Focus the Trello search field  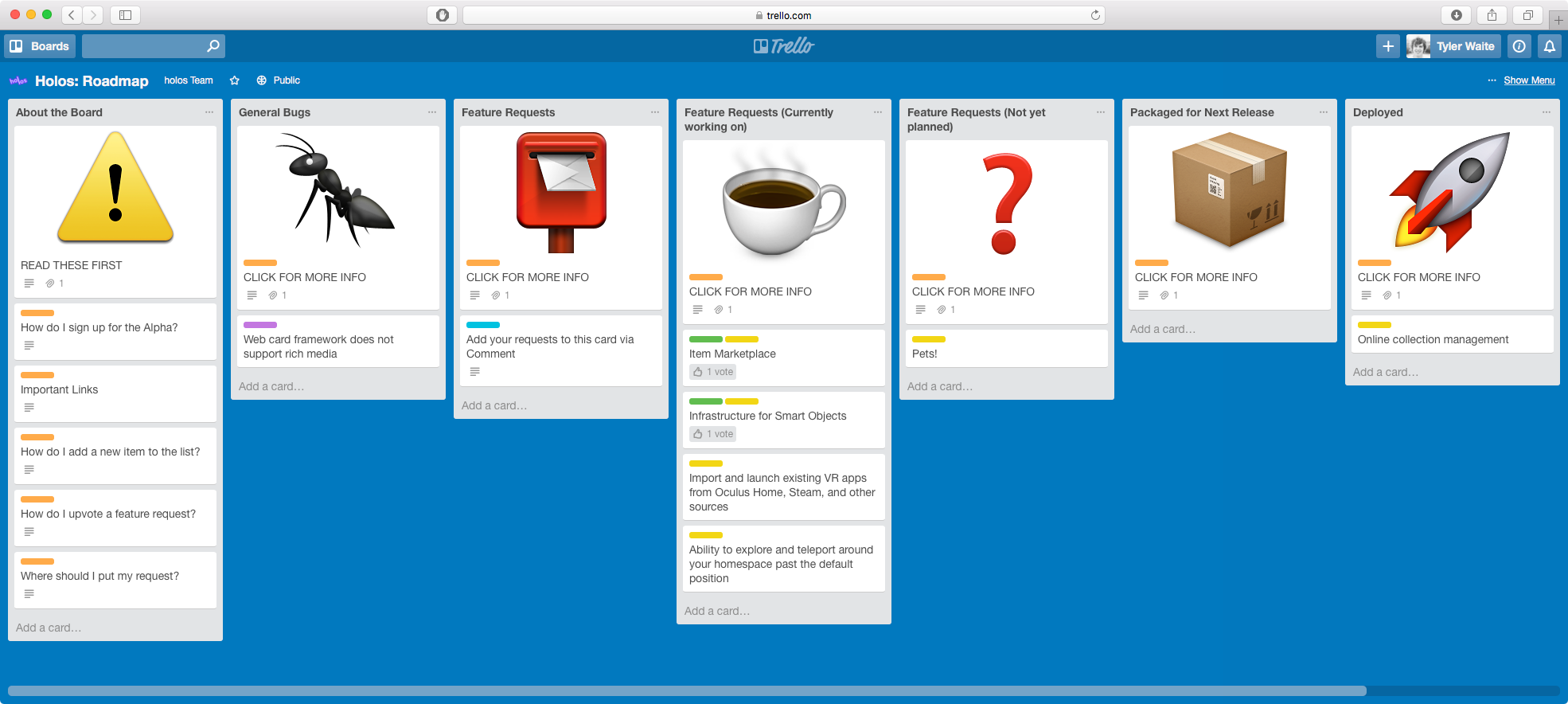coord(153,46)
